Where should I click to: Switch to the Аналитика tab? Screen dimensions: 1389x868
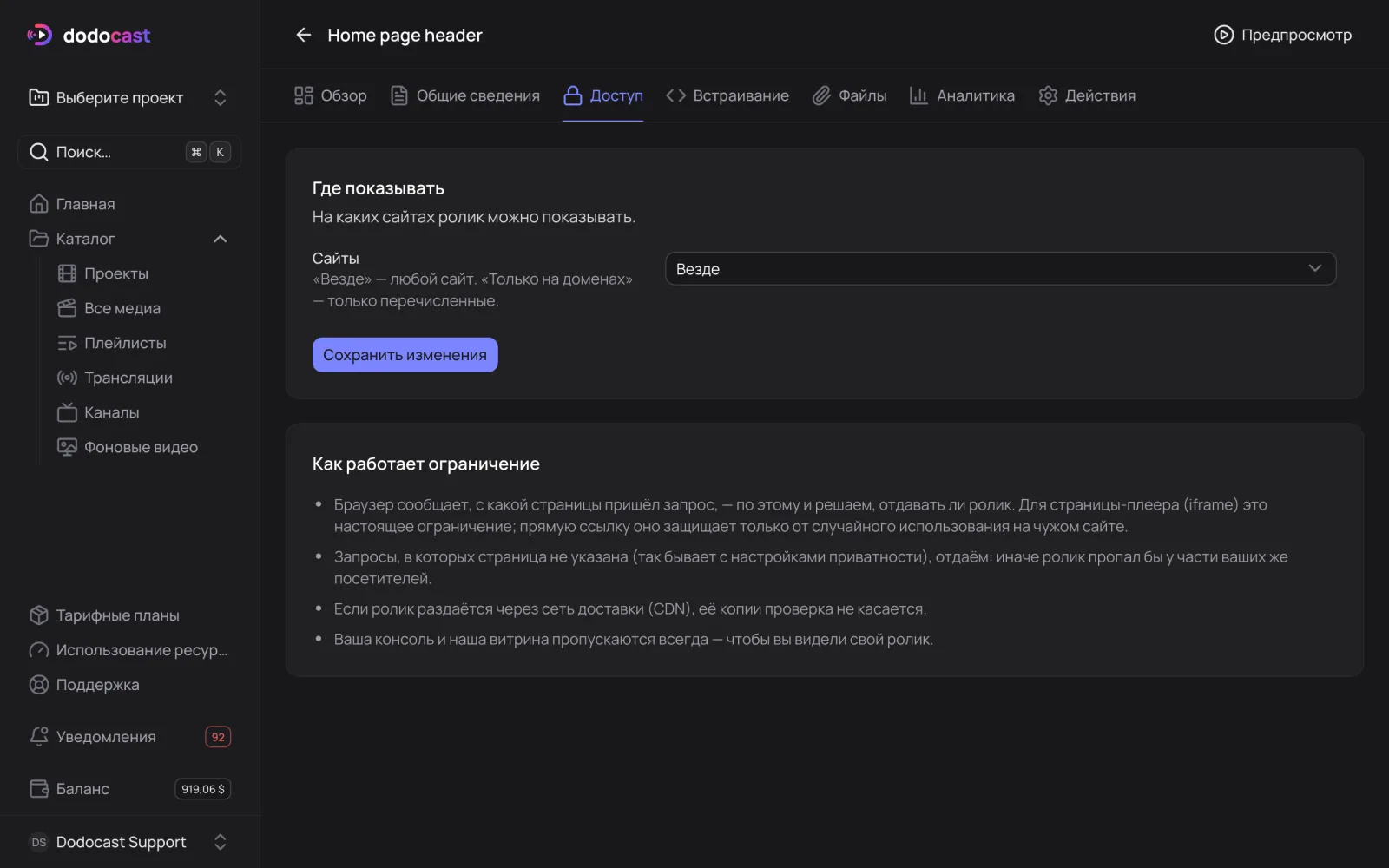tap(962, 95)
